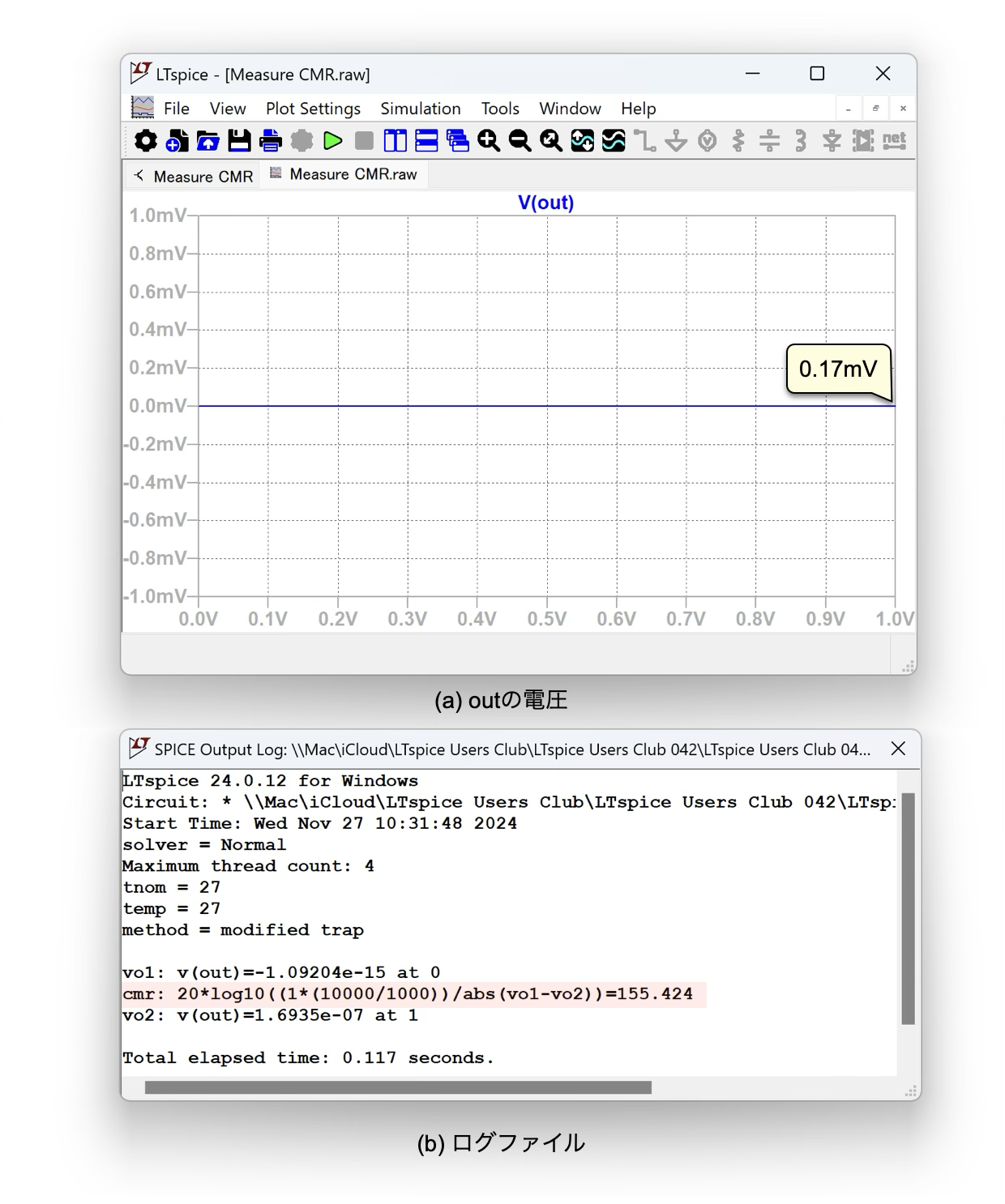This screenshot has height=1204, width=1005.
Task: Select the grayed voltage source icon
Action: pyautogui.click(x=708, y=141)
